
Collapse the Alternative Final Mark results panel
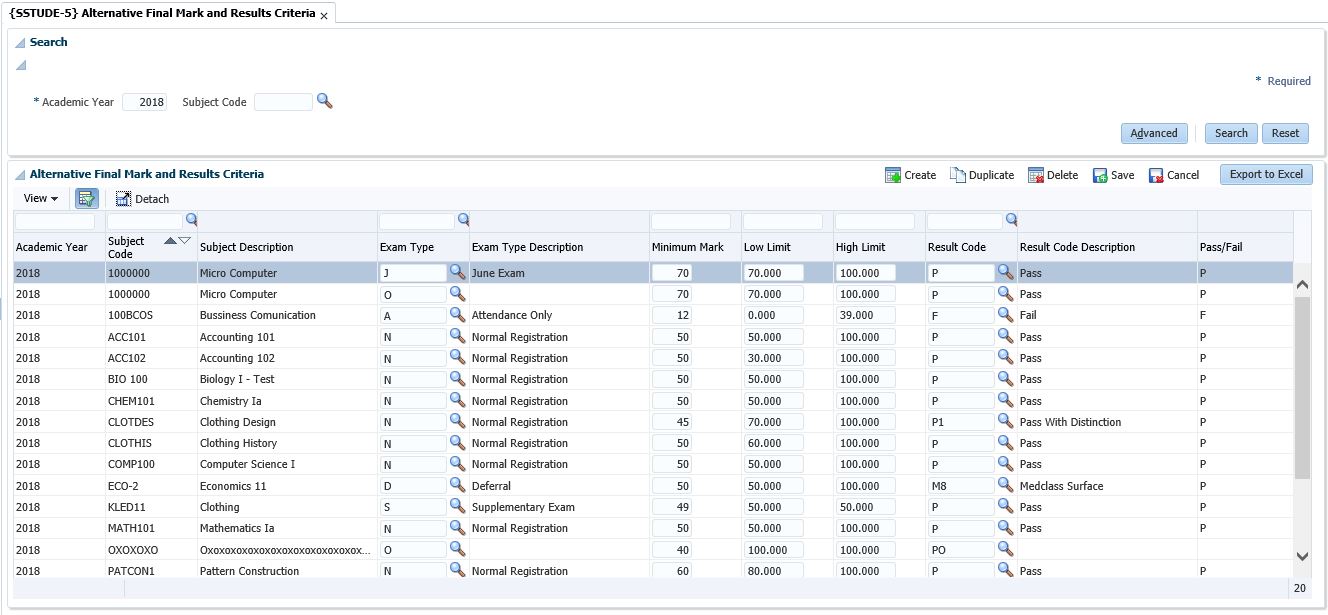20,175
